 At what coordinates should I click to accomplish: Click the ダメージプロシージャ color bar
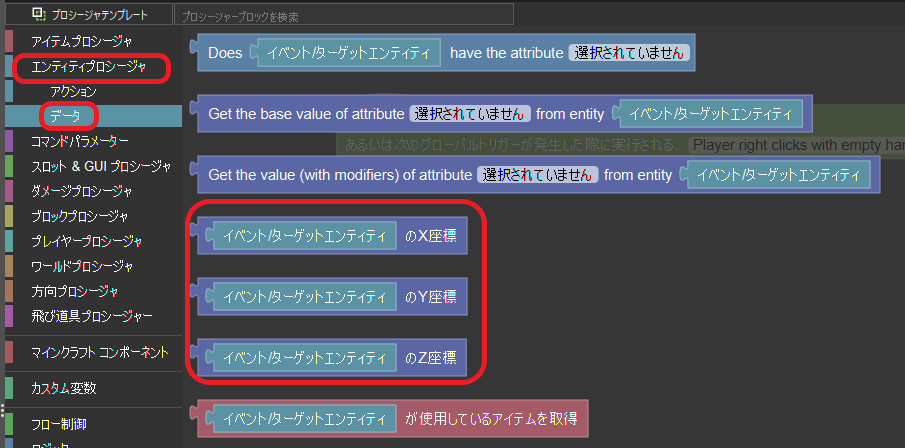[9, 191]
